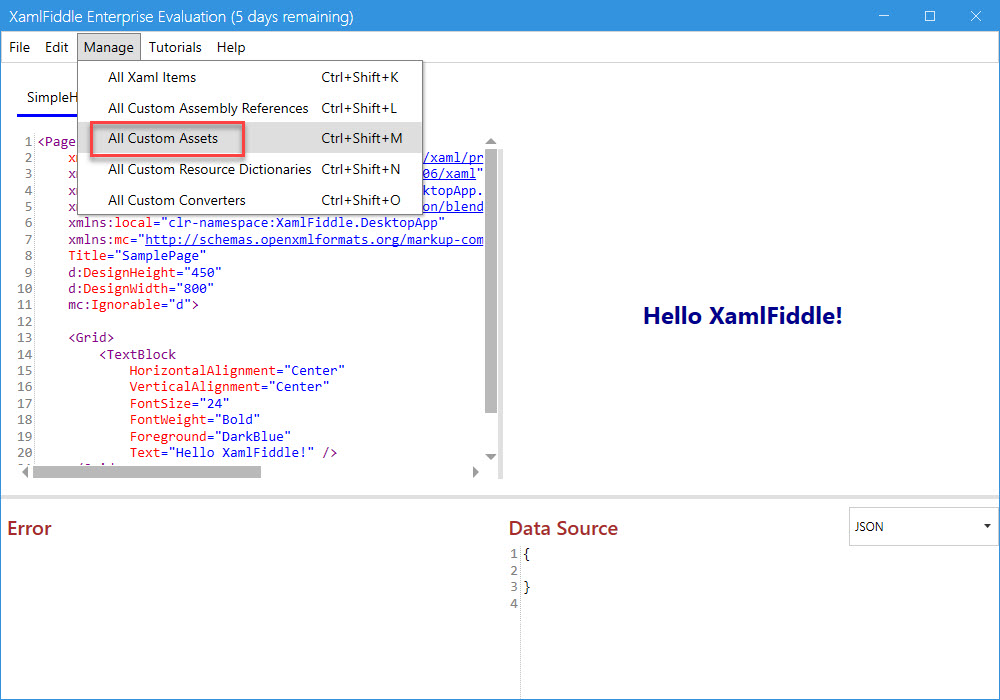Image resolution: width=1000 pixels, height=700 pixels.
Task: Click the Ctrl+Shift+M shortcut label
Action: click(362, 138)
